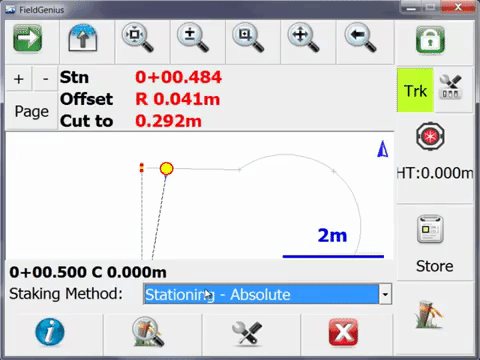Click the plus station increment button
This screenshot has width=480, height=360.
tap(19, 79)
